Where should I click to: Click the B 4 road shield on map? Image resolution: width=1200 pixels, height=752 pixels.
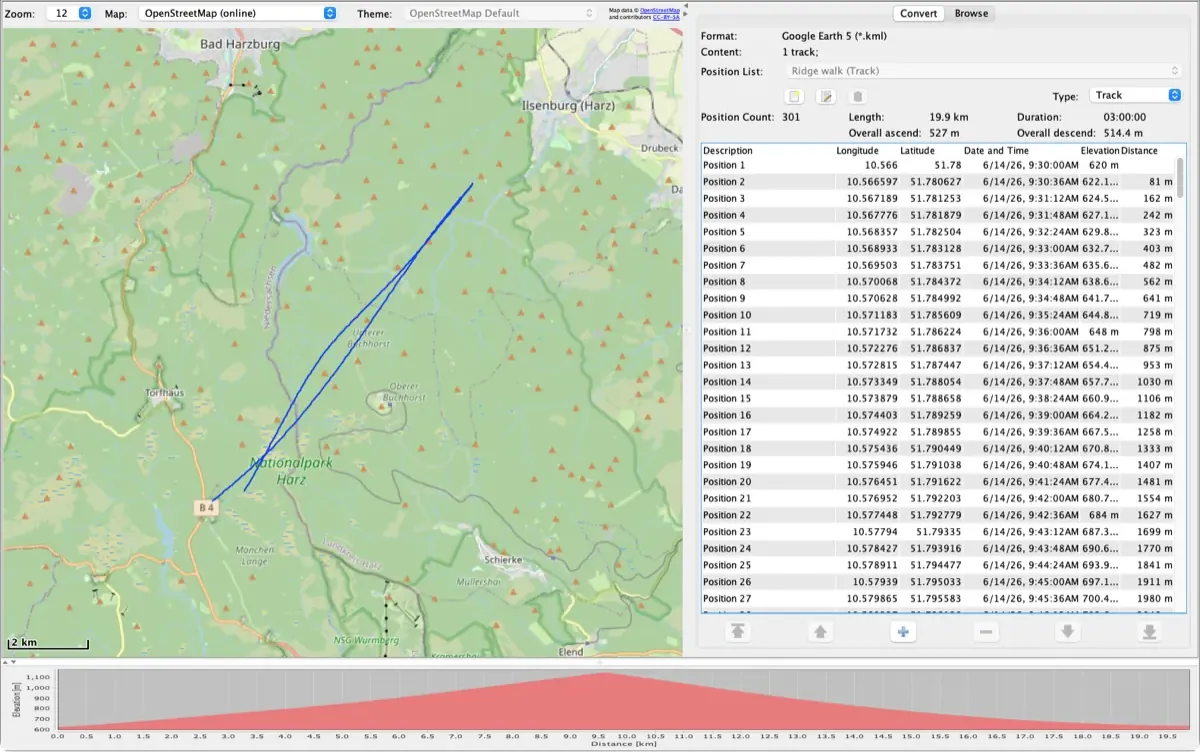[x=207, y=508]
